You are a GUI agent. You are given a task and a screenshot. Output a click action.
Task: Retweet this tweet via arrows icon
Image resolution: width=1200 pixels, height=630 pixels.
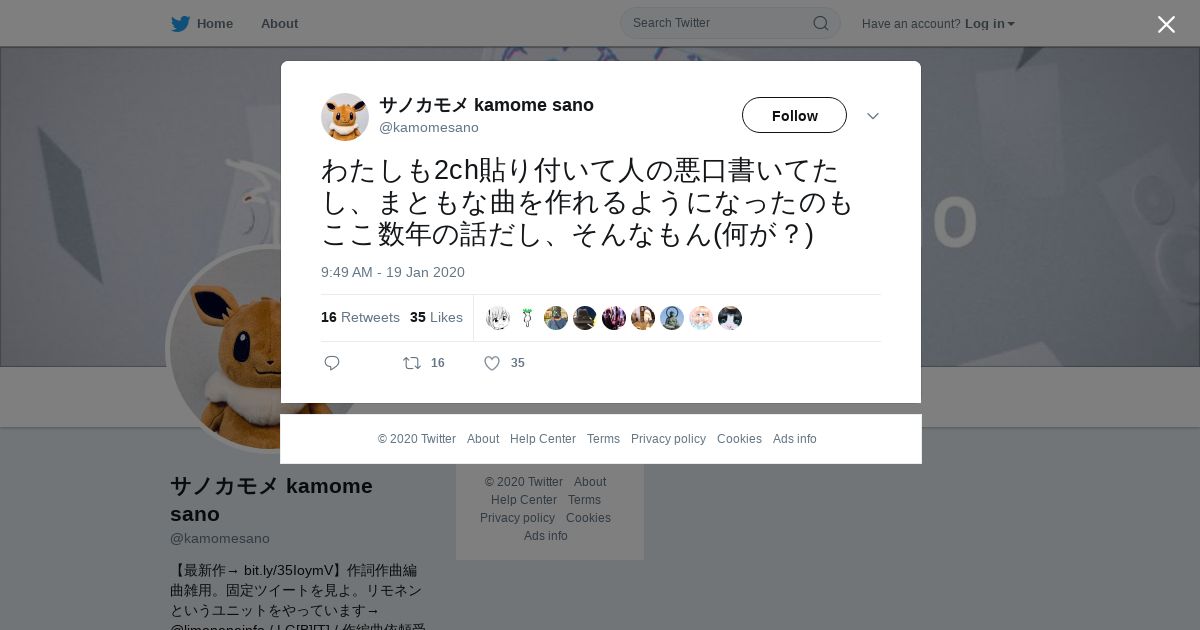click(x=412, y=363)
